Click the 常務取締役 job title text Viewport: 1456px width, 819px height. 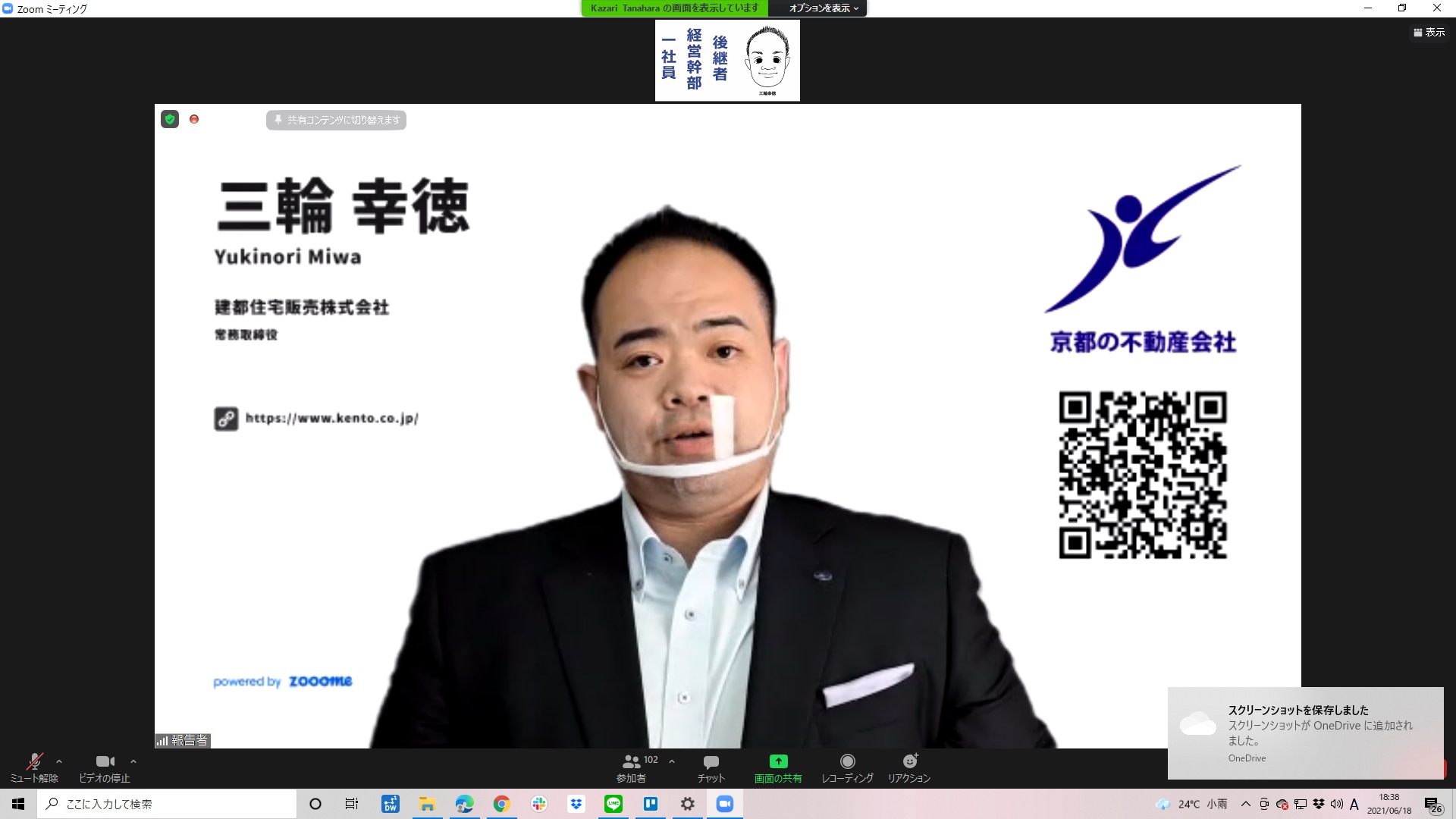tap(246, 334)
